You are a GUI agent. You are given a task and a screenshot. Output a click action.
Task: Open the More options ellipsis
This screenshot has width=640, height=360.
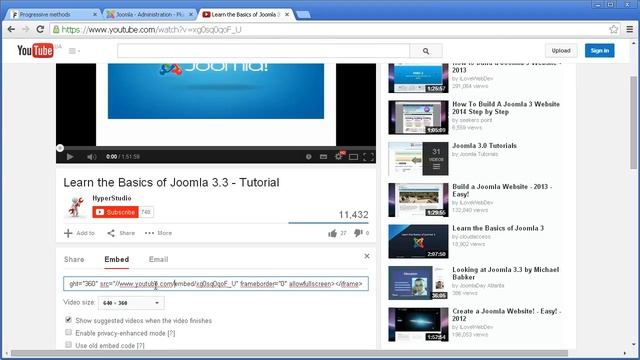click(x=158, y=233)
